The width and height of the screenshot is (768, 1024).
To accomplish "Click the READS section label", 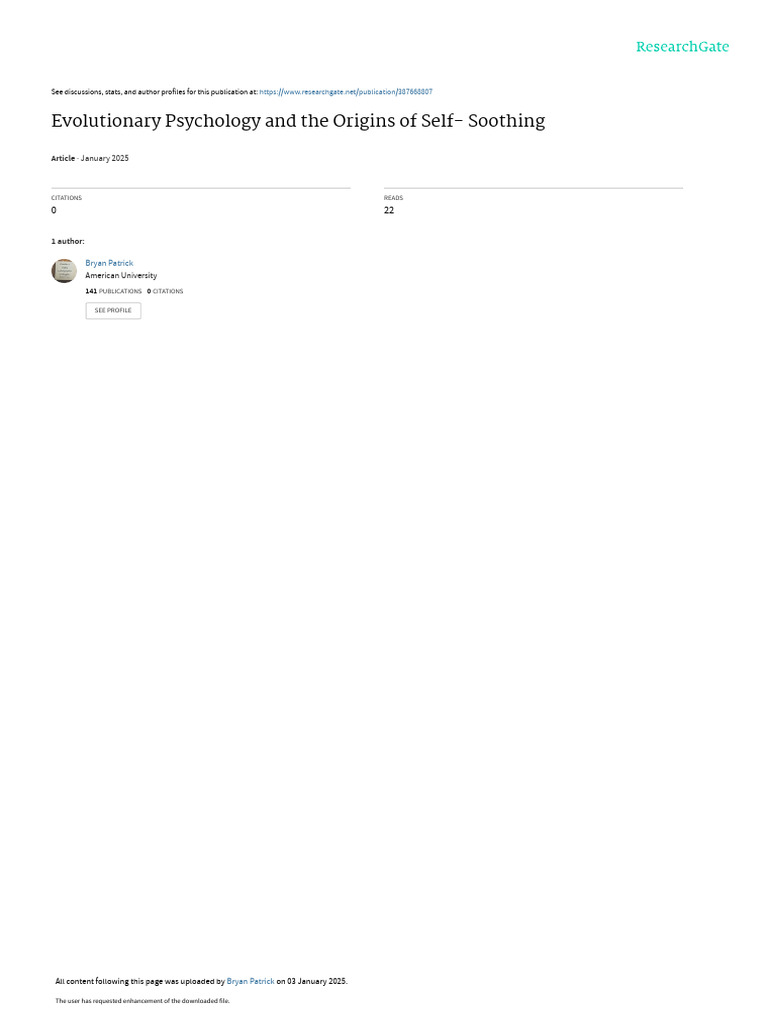I will coord(393,198).
